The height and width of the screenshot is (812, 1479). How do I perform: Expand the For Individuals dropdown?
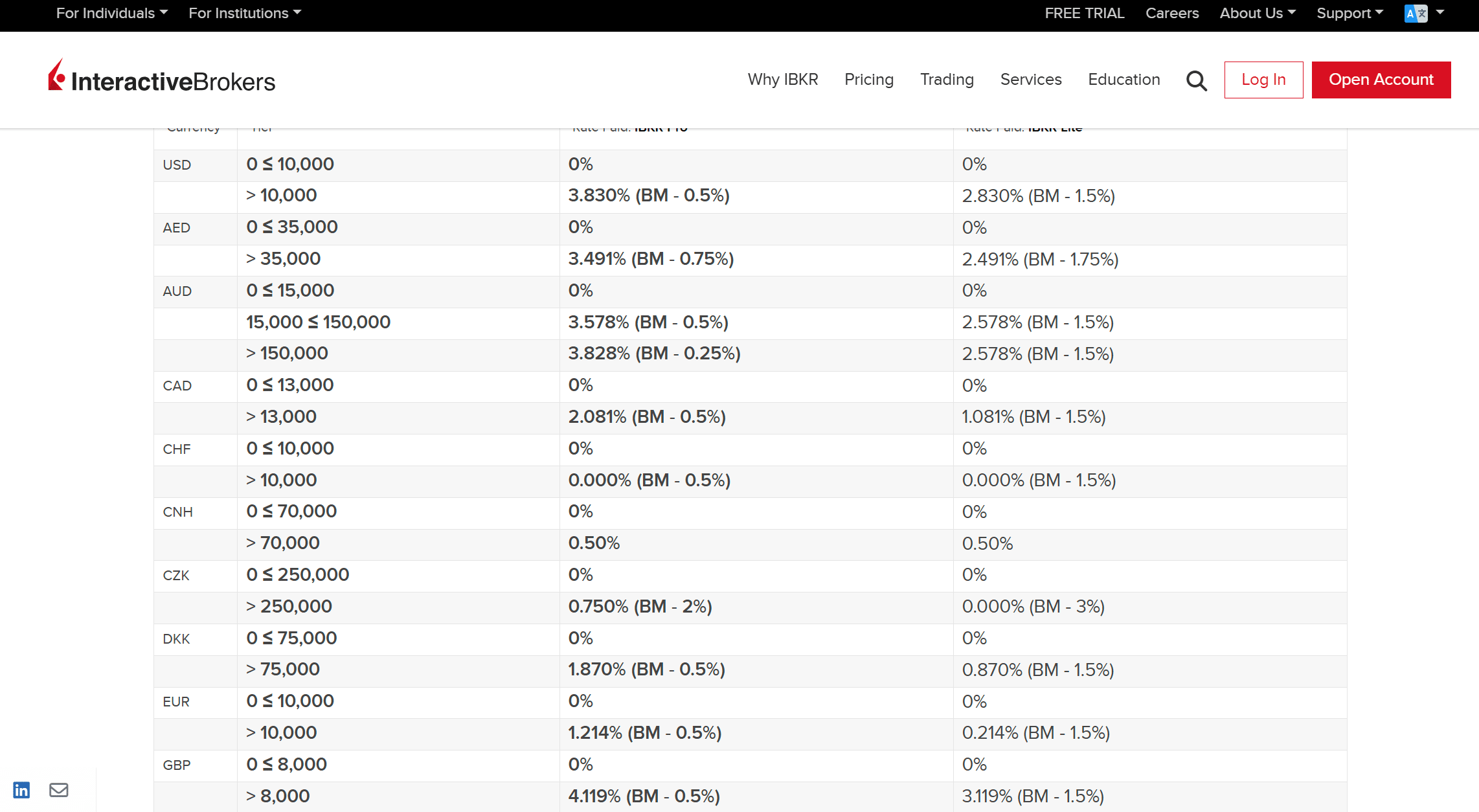click(x=112, y=13)
